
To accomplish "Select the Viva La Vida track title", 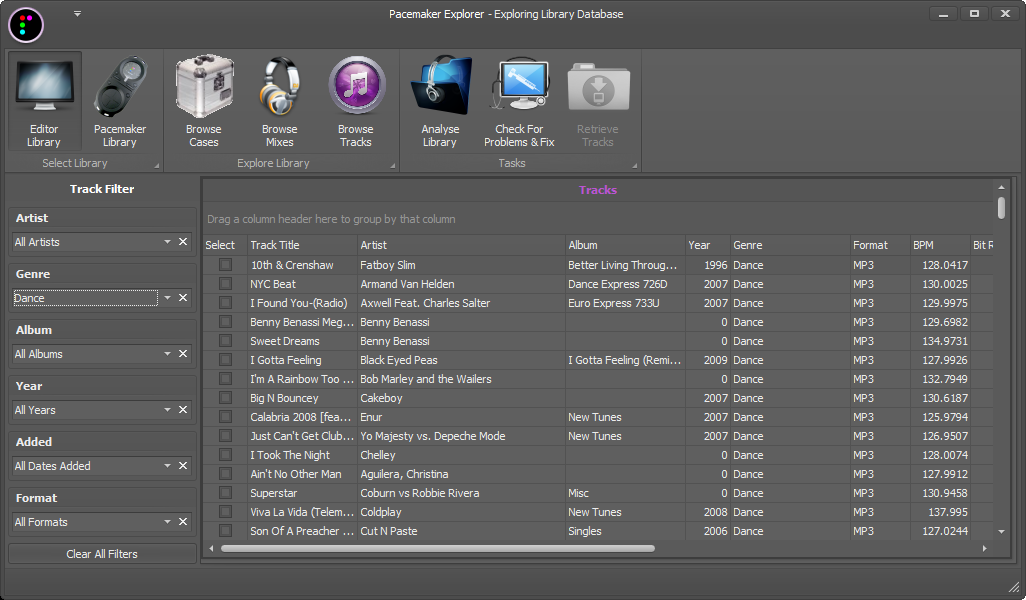I will pyautogui.click(x=302, y=512).
